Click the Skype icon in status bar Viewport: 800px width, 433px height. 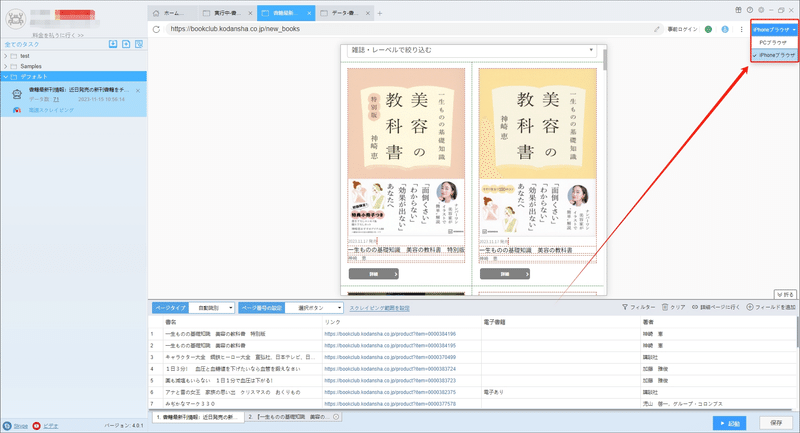(x=7, y=426)
